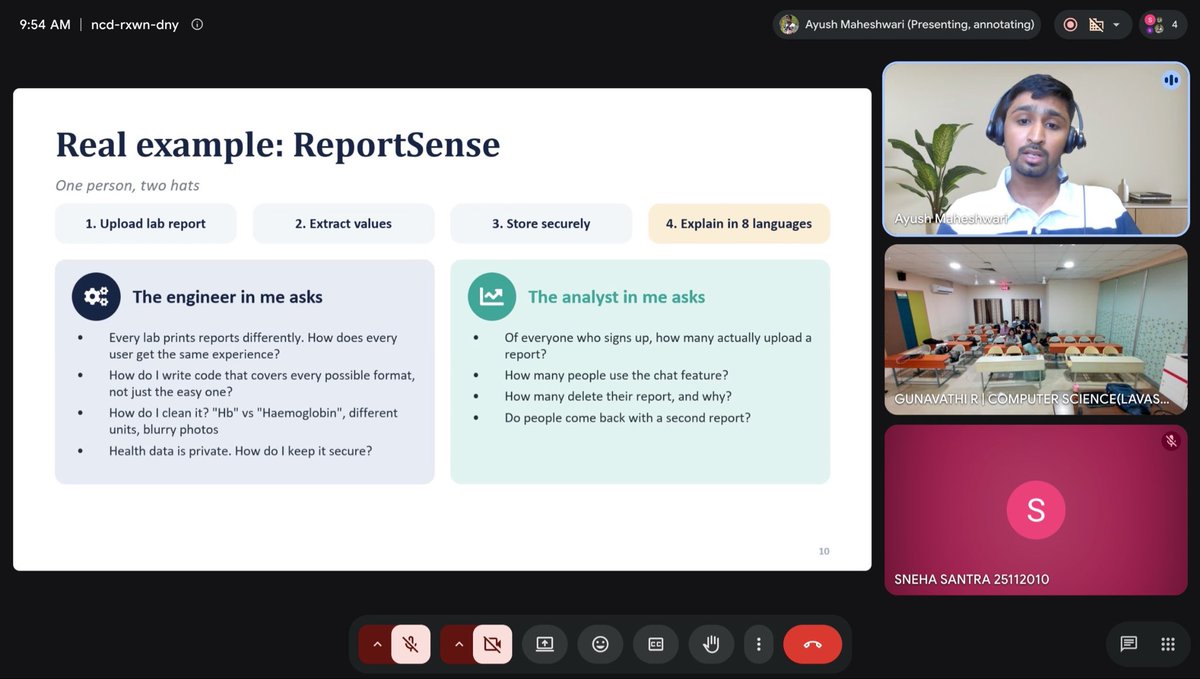The width and height of the screenshot is (1200, 679).
Task: Click the '3. Store securely' step
Action: (x=541, y=224)
